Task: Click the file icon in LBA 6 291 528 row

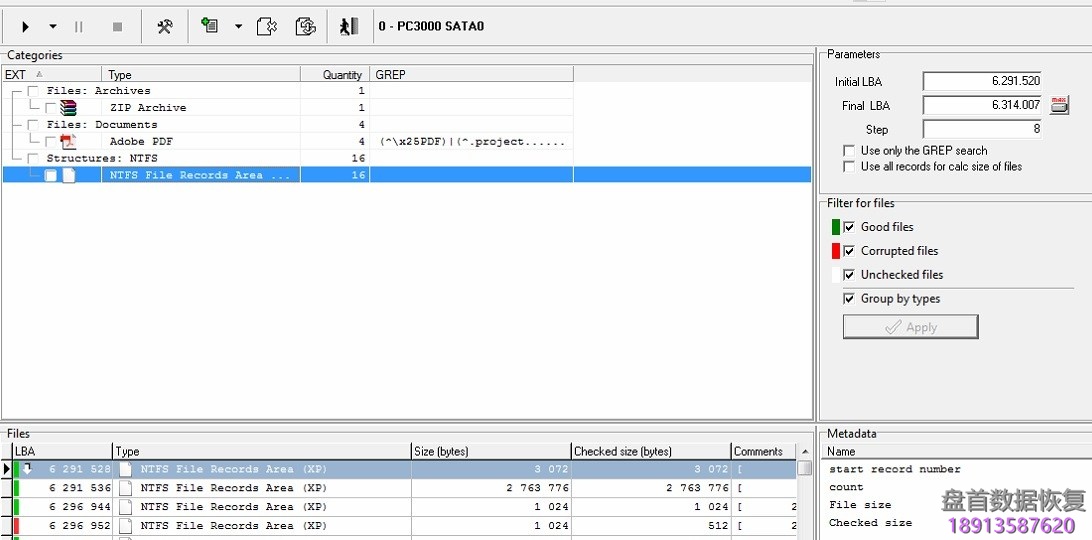Action: (125, 469)
